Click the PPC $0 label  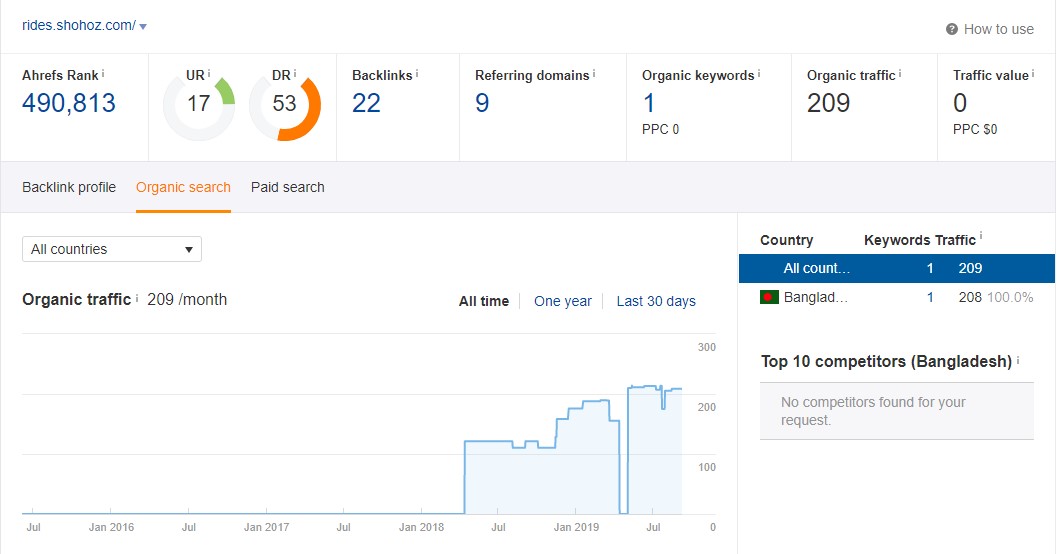[975, 129]
